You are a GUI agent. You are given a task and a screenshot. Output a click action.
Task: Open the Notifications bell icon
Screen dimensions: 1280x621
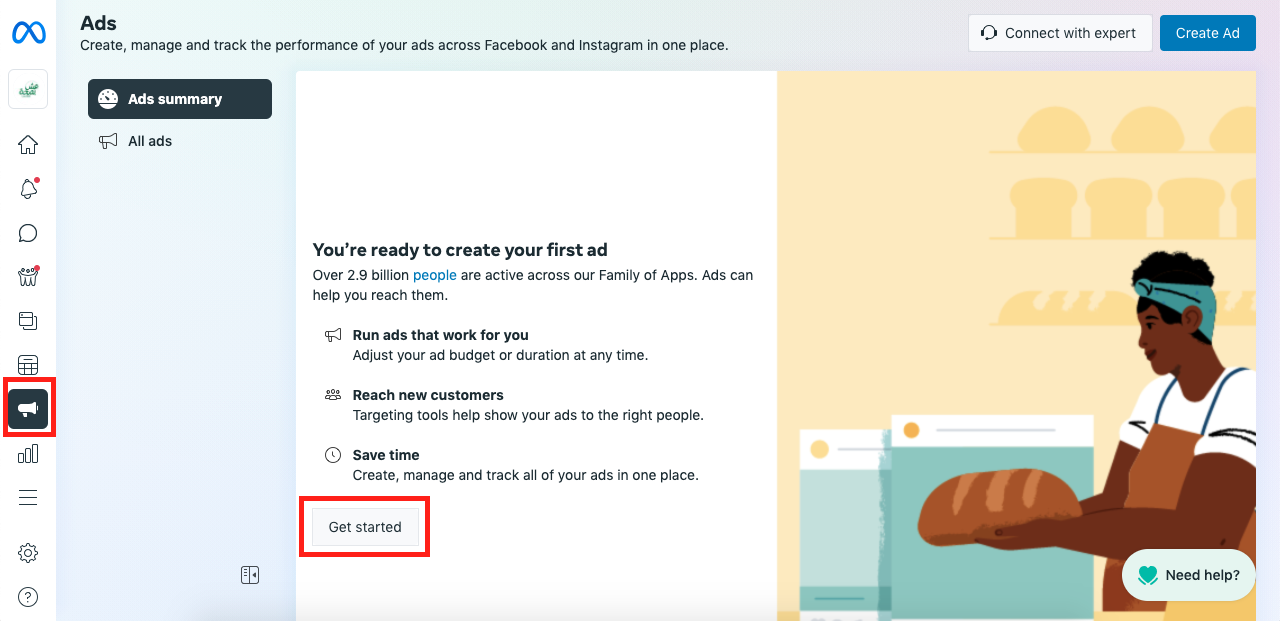28,189
